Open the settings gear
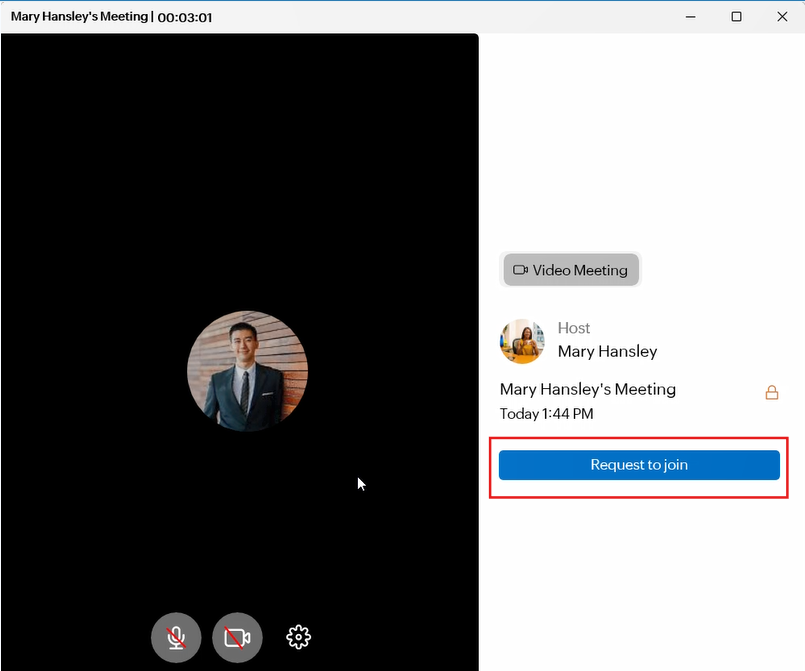The width and height of the screenshot is (805, 671). [x=299, y=637]
